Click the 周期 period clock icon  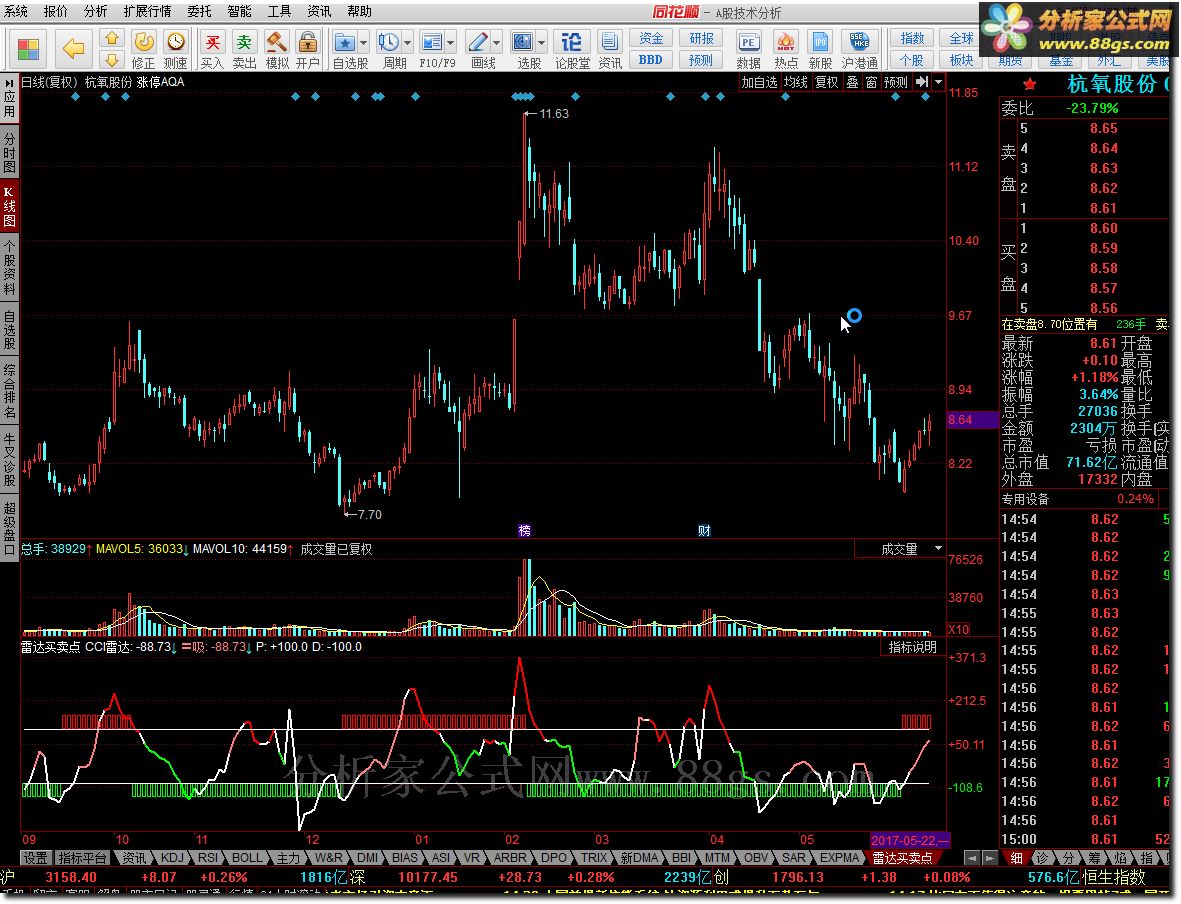pos(389,42)
